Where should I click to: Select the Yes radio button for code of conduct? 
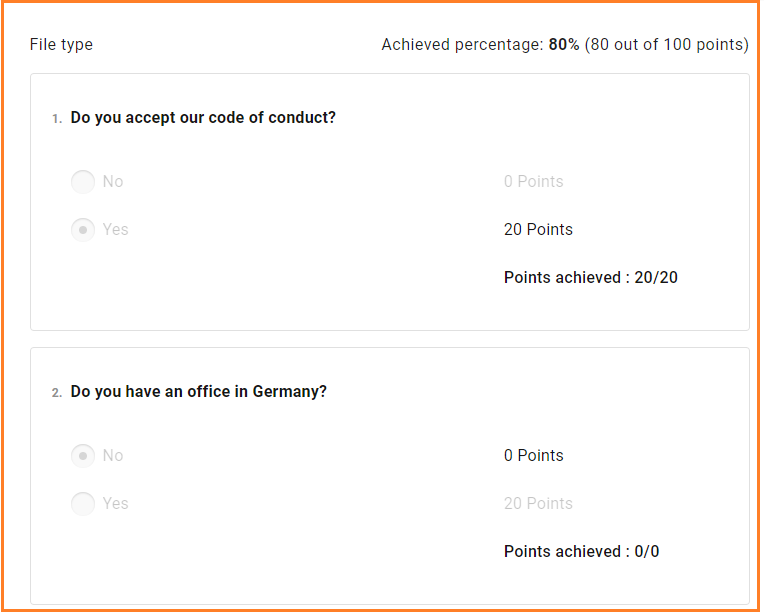[83, 229]
